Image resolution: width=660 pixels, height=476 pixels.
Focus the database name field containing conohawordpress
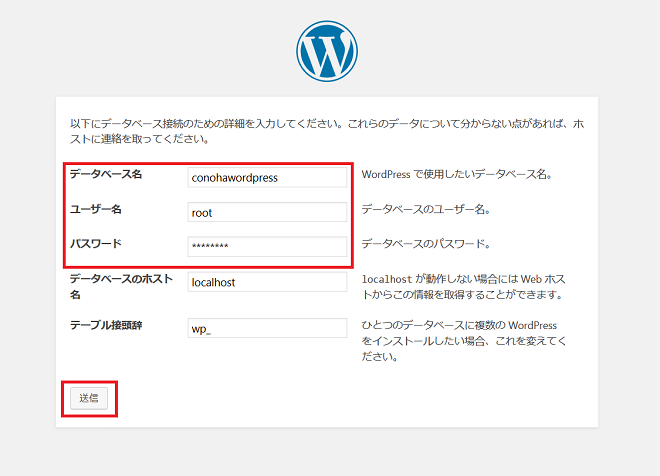pos(267,177)
